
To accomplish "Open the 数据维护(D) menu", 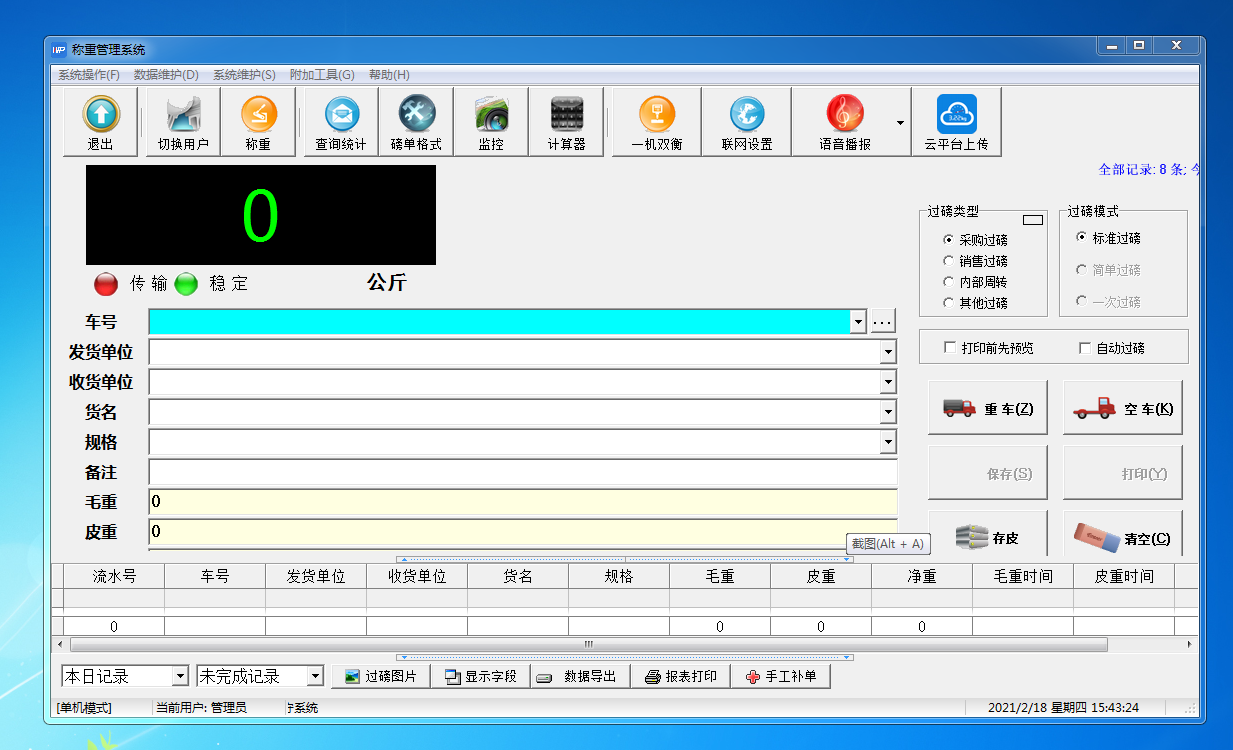I will click(166, 75).
